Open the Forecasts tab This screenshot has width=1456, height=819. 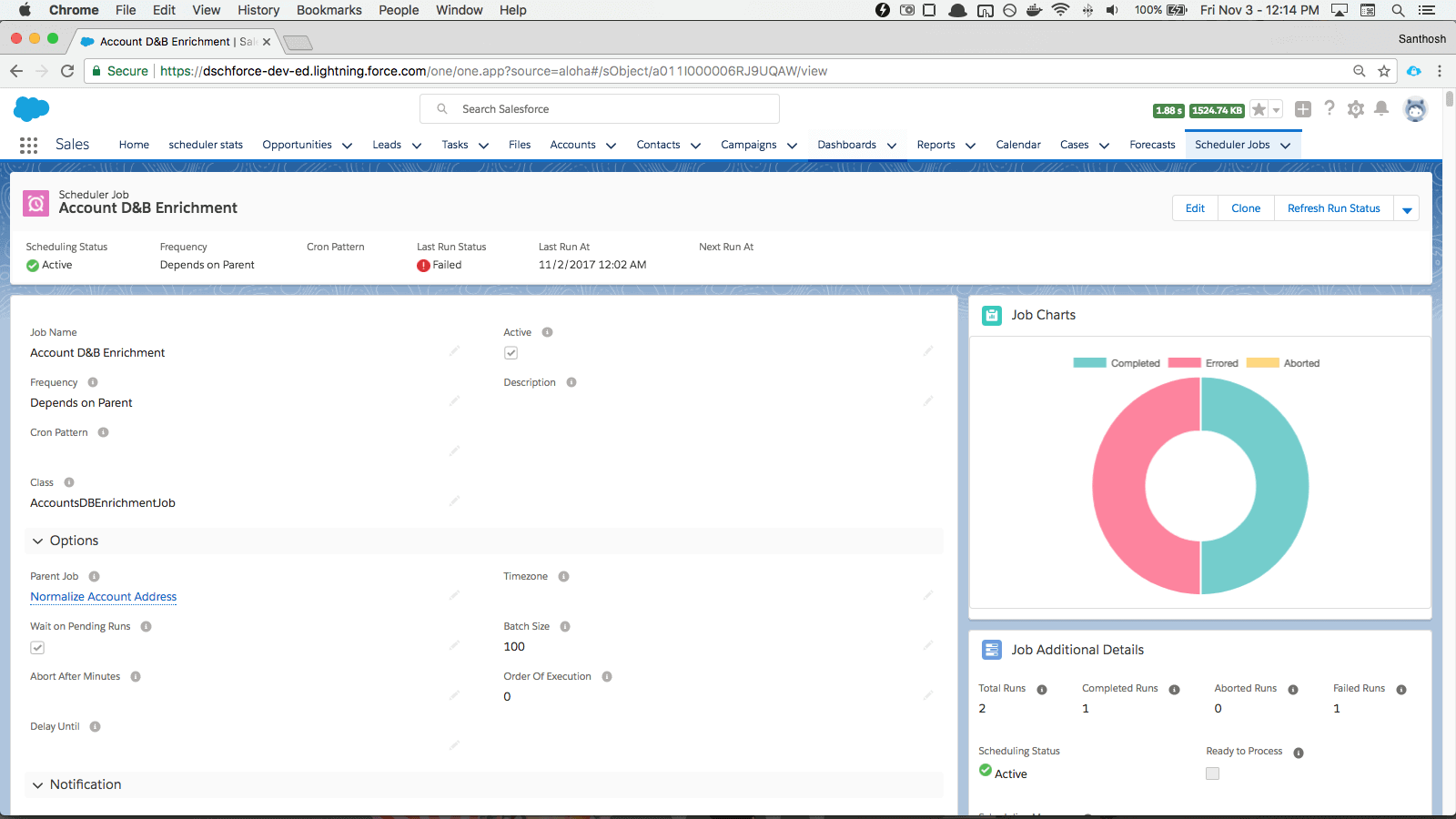(x=1152, y=145)
